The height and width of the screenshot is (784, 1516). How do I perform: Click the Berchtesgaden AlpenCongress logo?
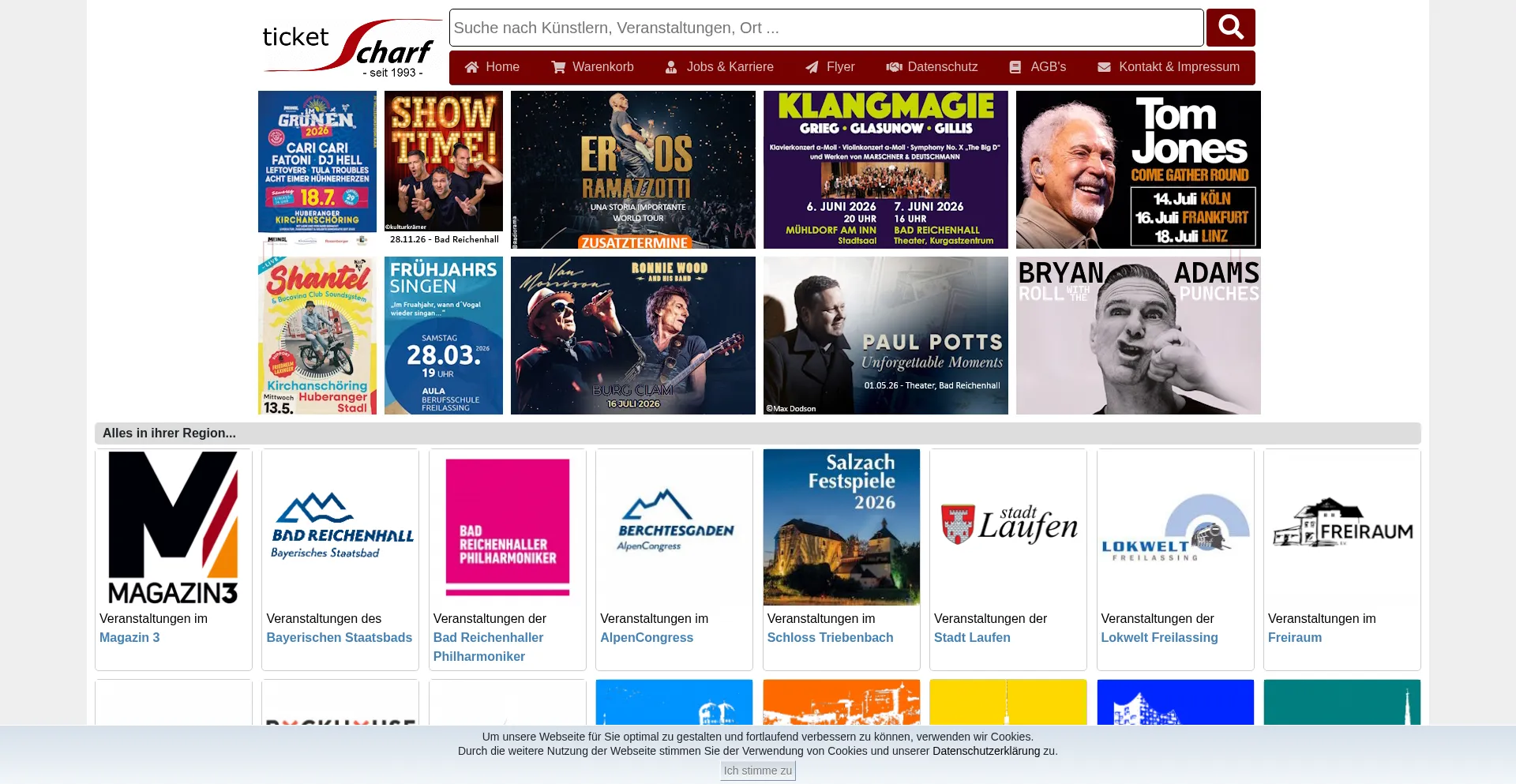coord(674,527)
